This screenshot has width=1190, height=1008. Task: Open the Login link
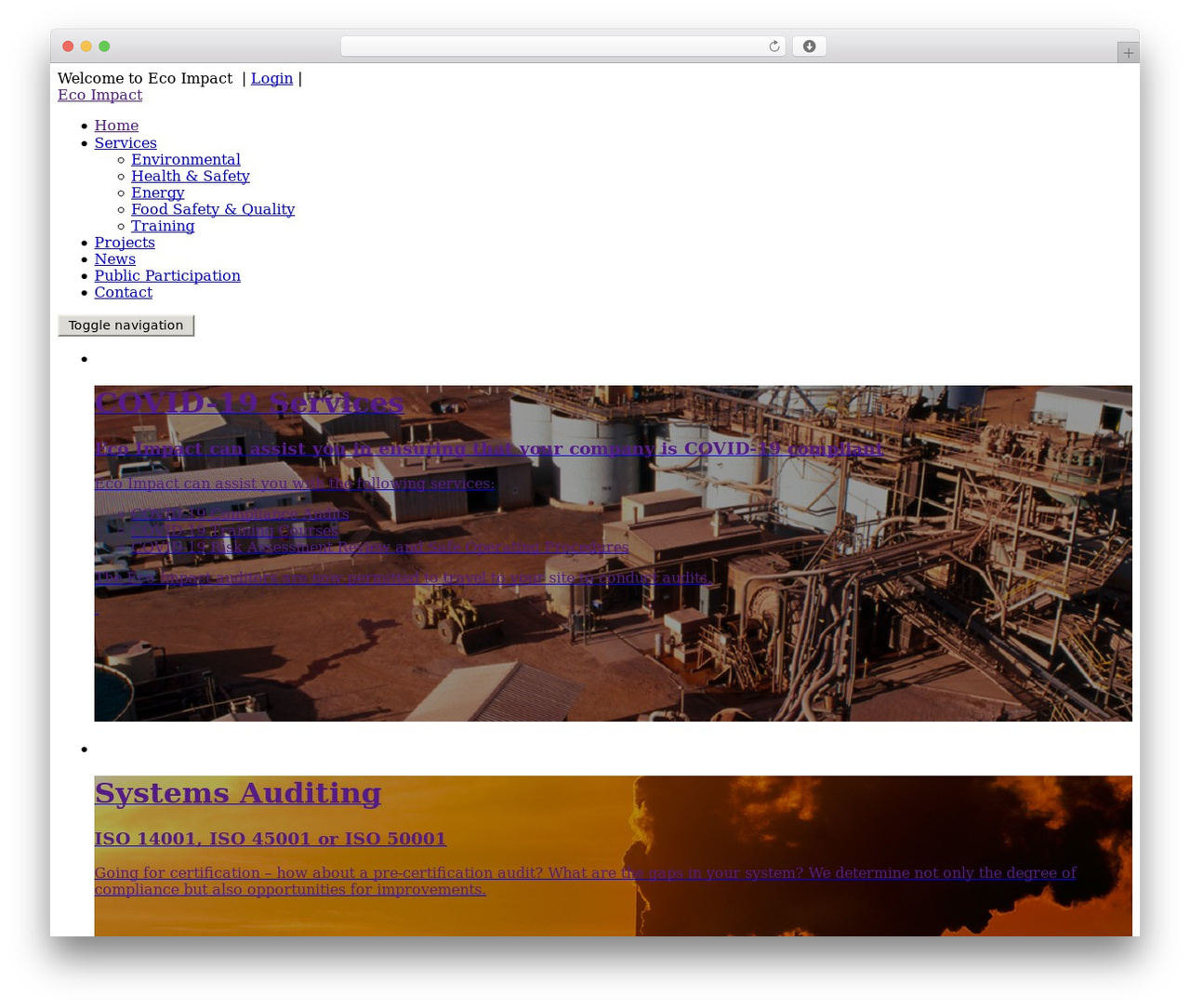tap(271, 78)
